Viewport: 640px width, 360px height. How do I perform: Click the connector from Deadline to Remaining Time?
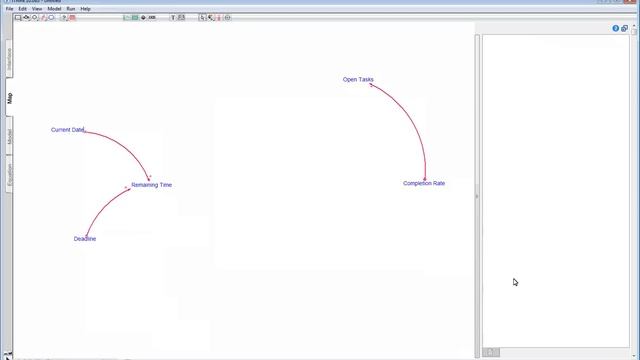[102, 209]
